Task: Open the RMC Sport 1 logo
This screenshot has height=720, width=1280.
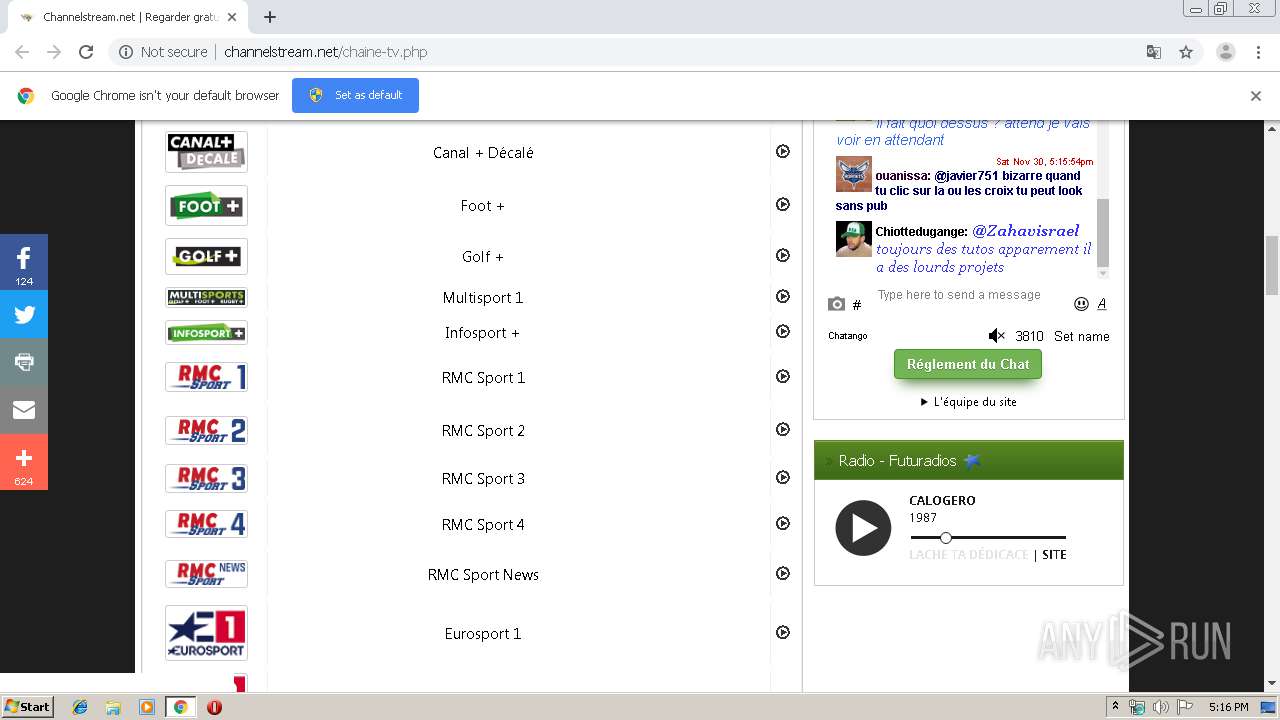Action: tap(206, 377)
